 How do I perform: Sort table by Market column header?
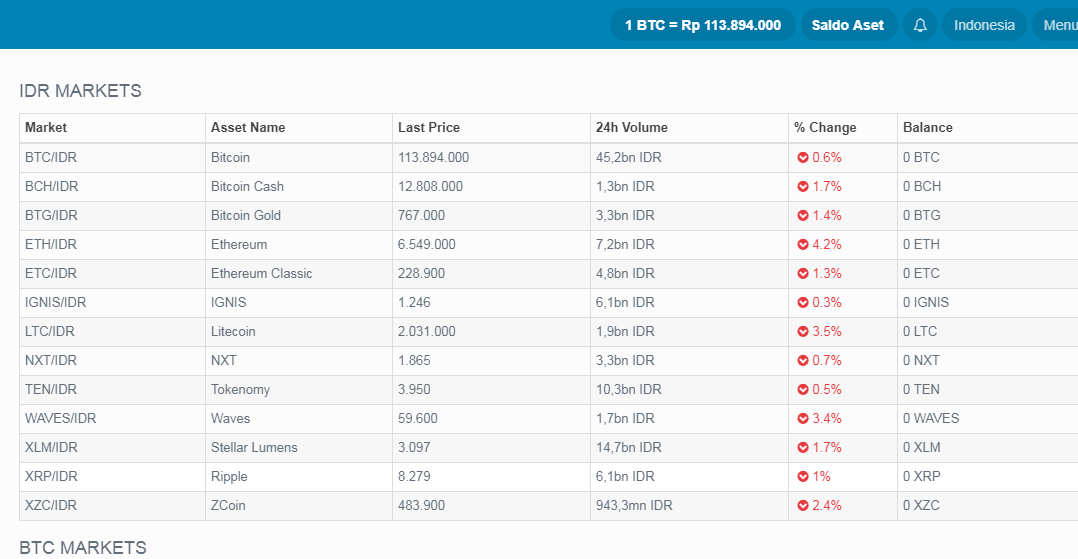pos(46,128)
